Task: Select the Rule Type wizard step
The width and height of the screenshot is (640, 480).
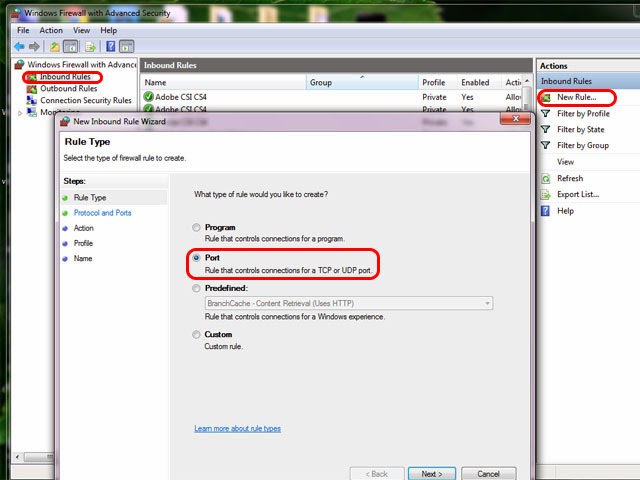Action: [90, 198]
